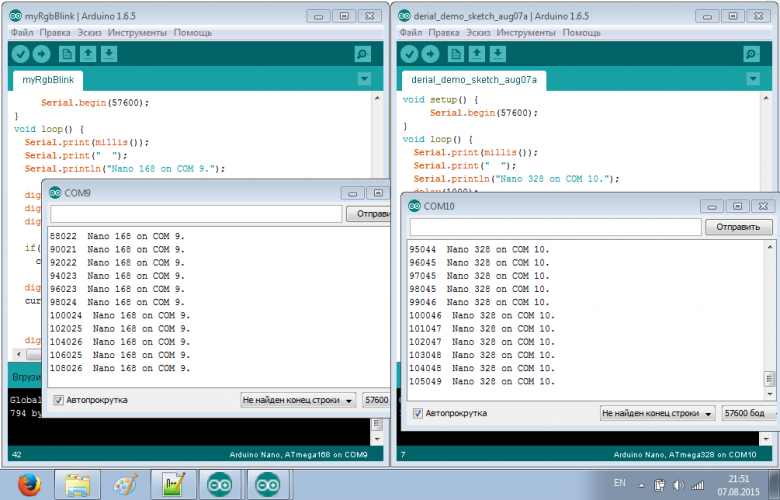780x500 pixels.
Task: Upload the derial_demo_sketch_aug07a sketch
Action: (430, 54)
